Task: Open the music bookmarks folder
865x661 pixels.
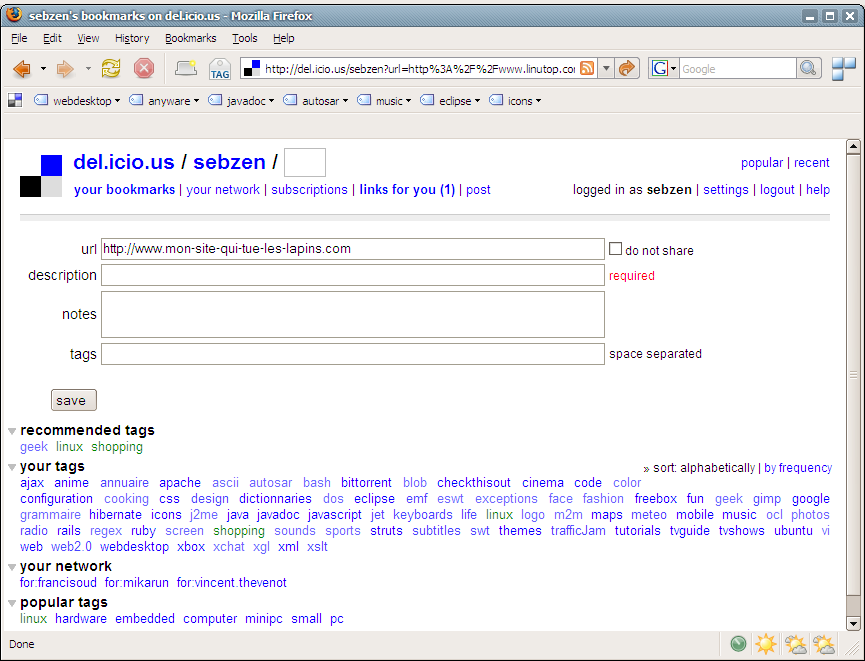Action: tap(384, 100)
